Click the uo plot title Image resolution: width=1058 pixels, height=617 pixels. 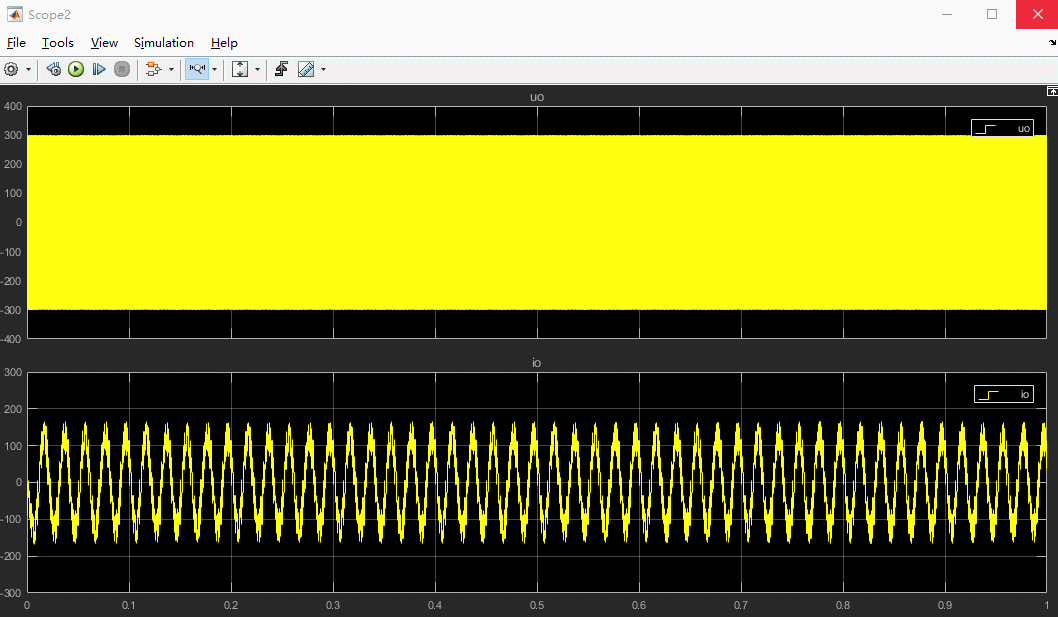pyautogui.click(x=537, y=97)
